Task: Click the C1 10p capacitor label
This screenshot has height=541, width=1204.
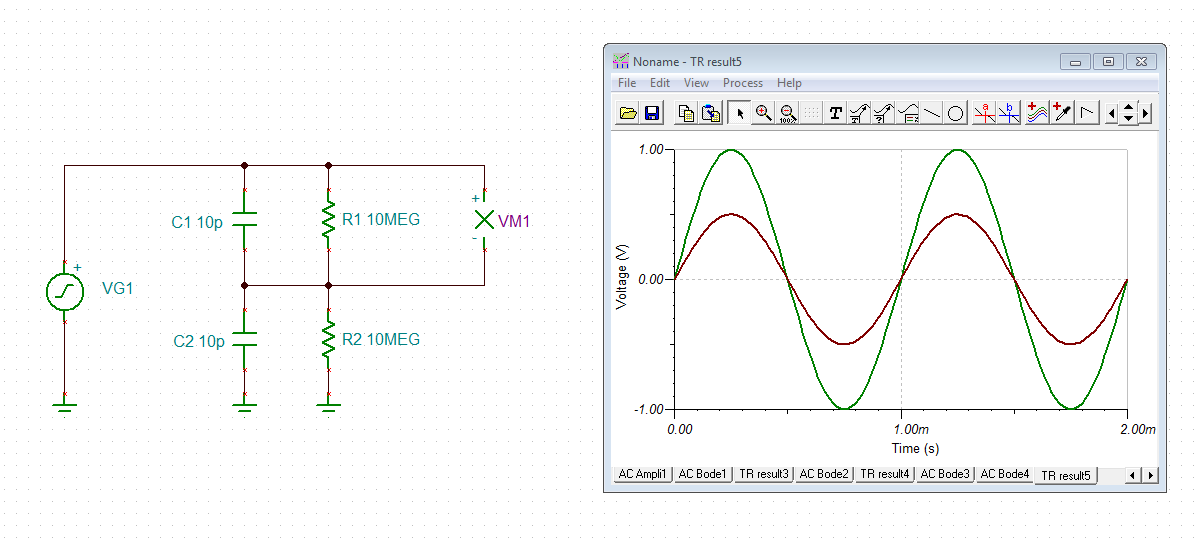Action: (197, 222)
